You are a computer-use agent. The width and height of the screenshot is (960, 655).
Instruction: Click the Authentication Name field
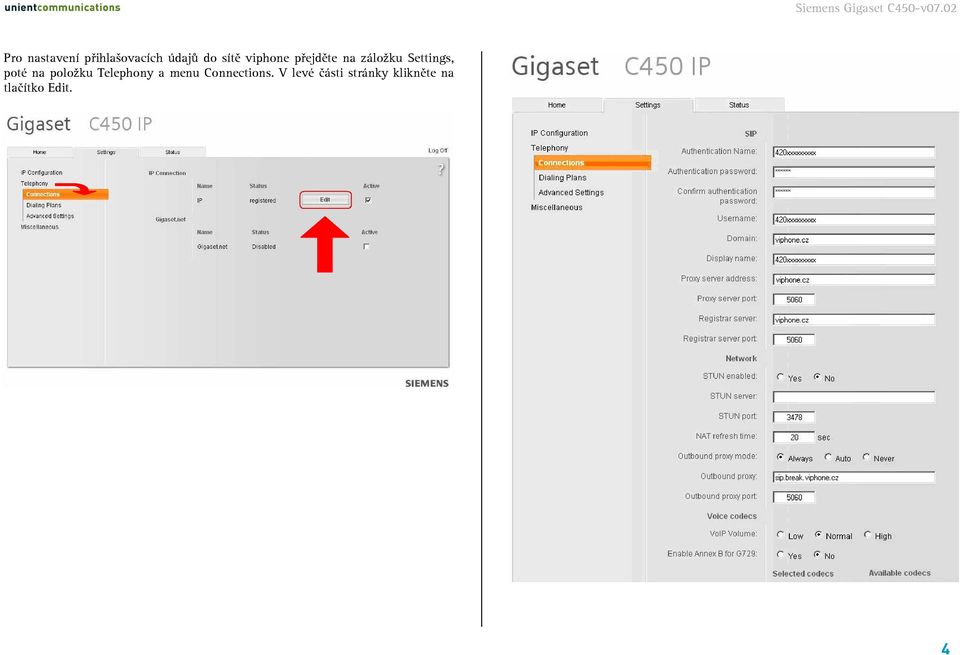[853, 152]
